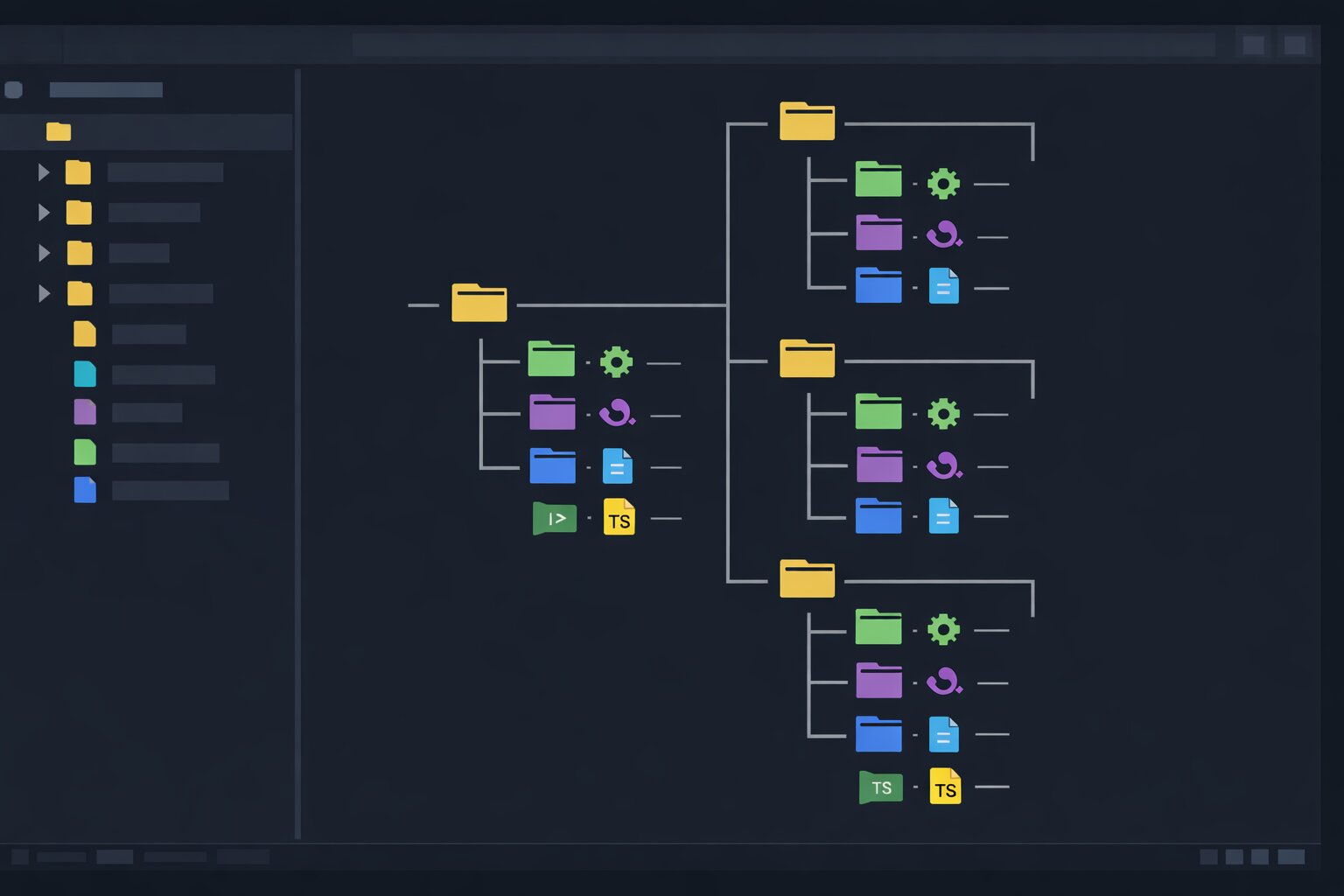Select the highlighted yellow folder at sidebar top

click(x=58, y=131)
